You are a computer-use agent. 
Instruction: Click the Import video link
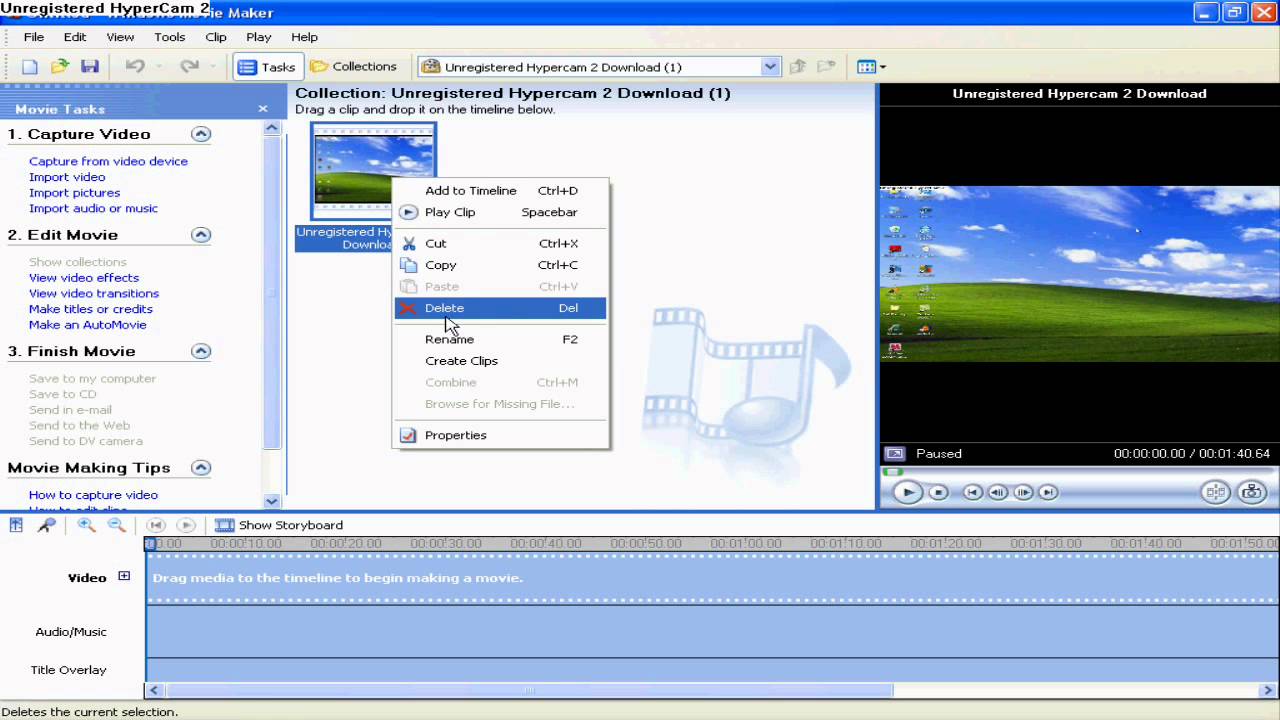[67, 177]
